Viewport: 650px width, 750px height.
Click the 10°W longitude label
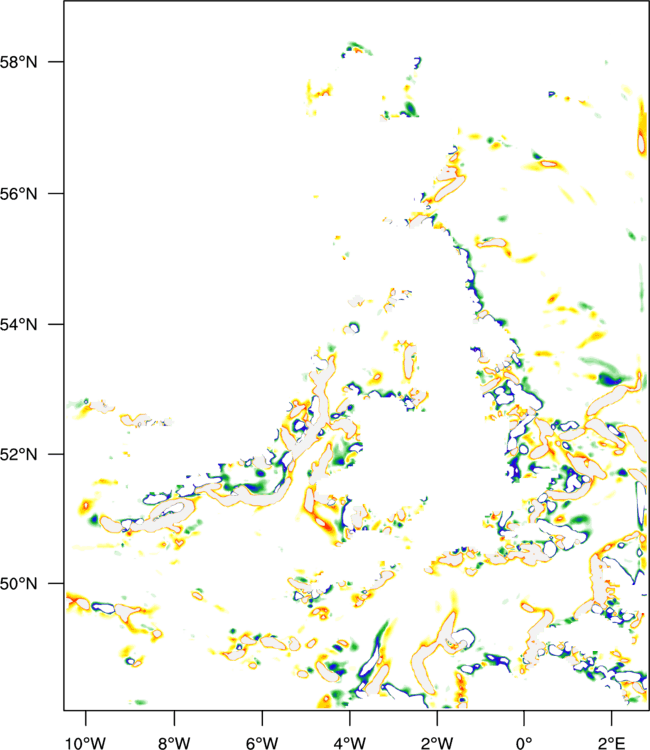point(85,743)
